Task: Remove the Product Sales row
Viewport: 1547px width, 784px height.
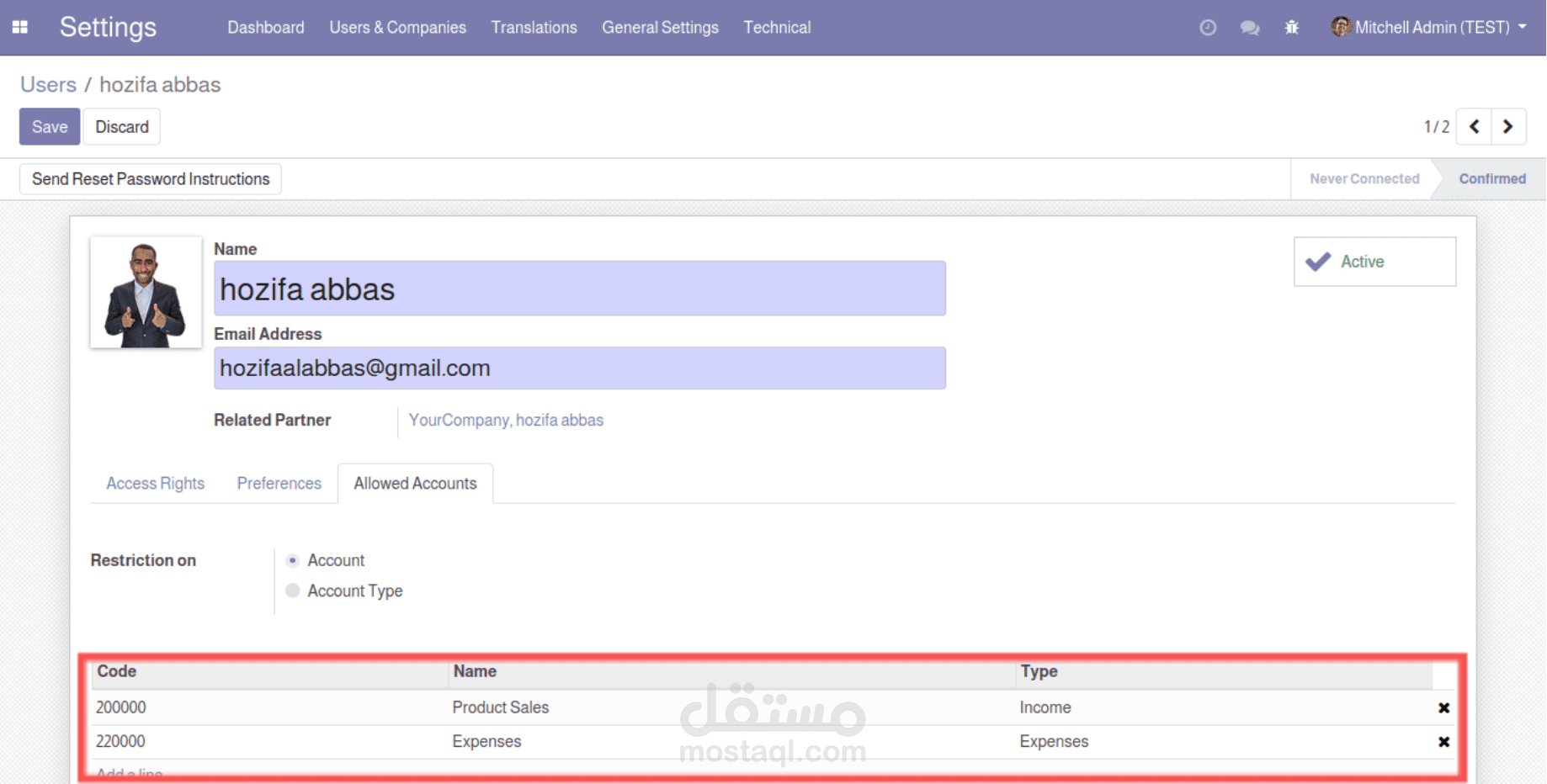Action: pos(1443,708)
